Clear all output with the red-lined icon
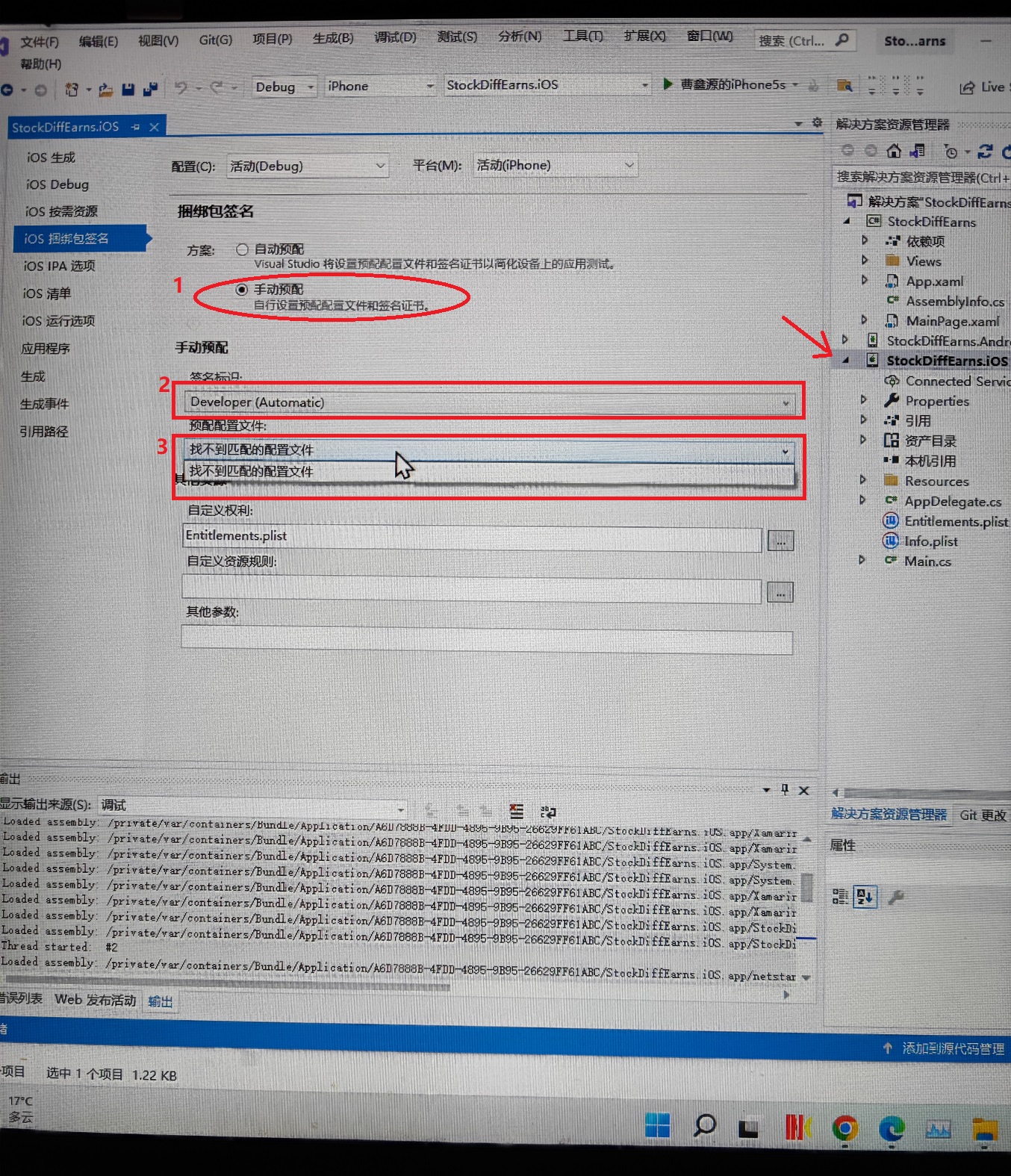 pos(516,811)
